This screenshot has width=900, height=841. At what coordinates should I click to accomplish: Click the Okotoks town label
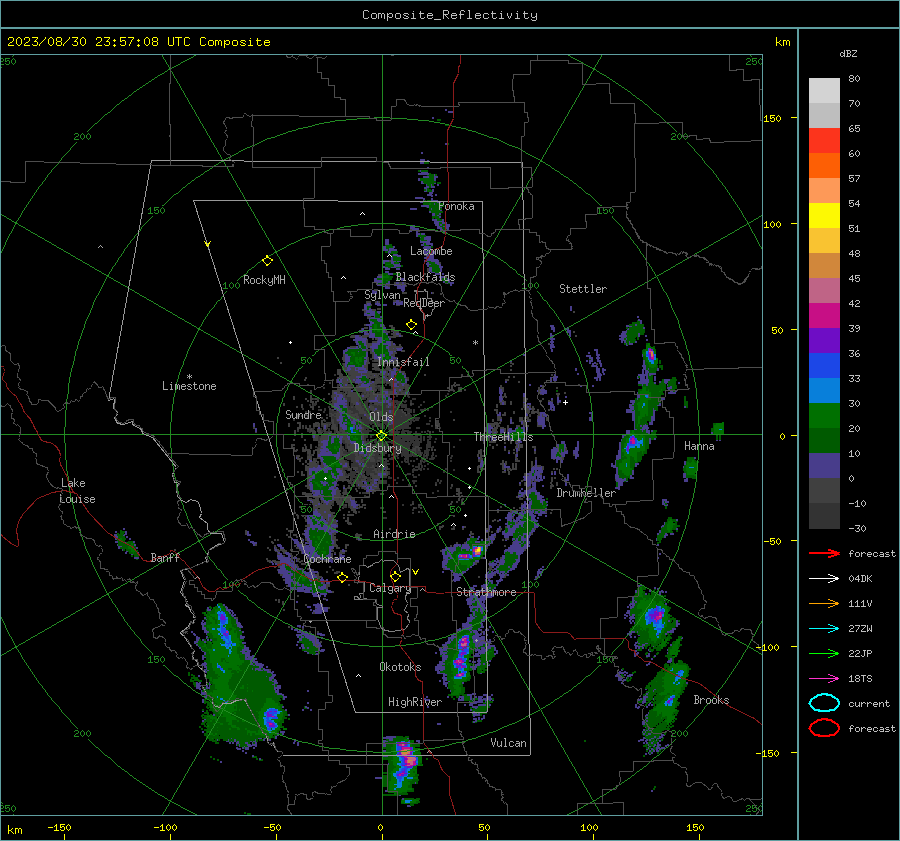point(400,667)
